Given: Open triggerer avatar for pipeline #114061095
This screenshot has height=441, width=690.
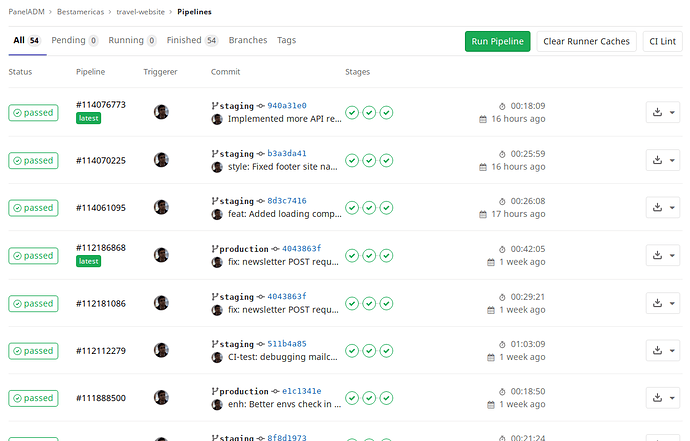Looking at the screenshot, I should 161,207.
